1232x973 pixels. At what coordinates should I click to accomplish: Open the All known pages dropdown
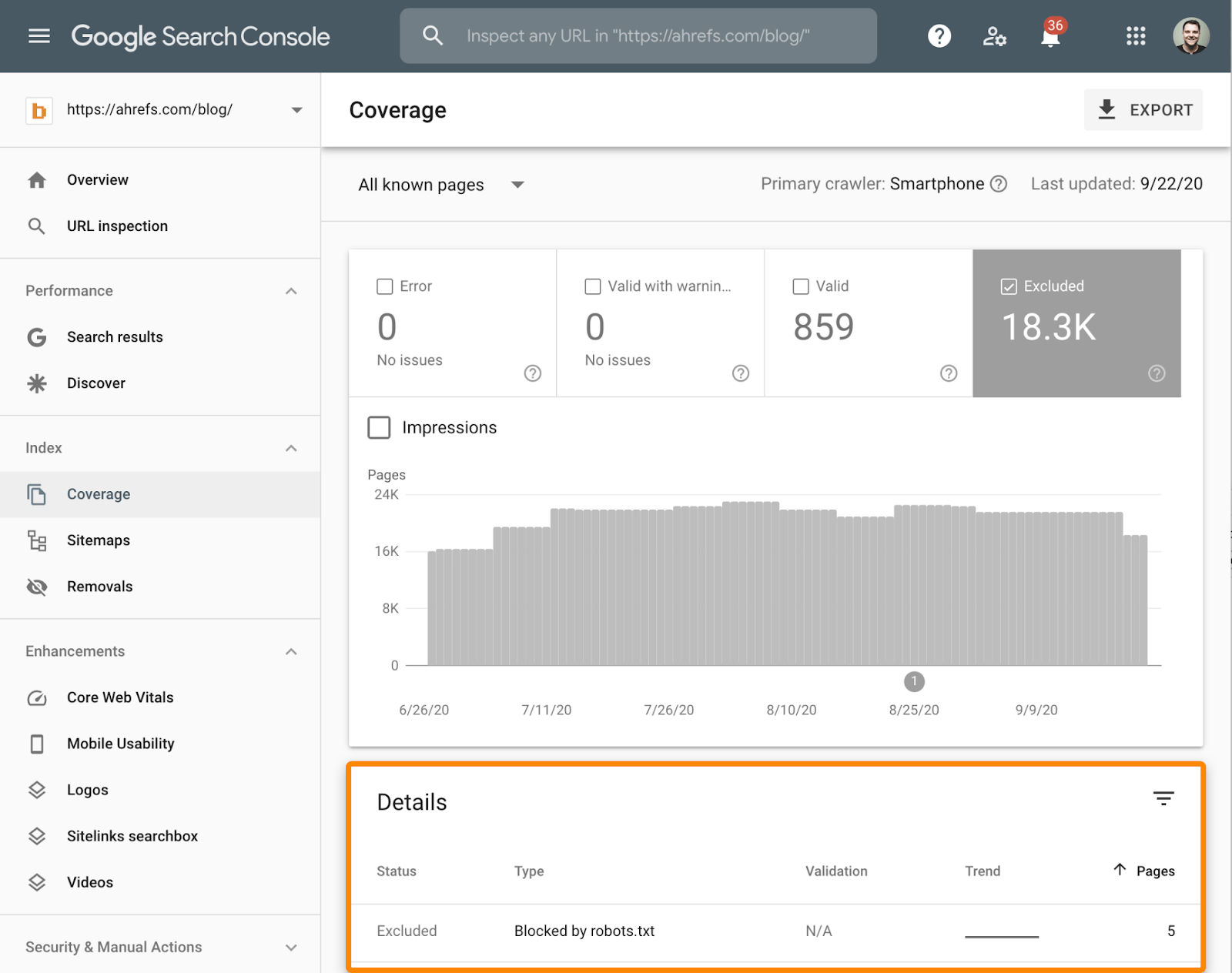(x=441, y=185)
